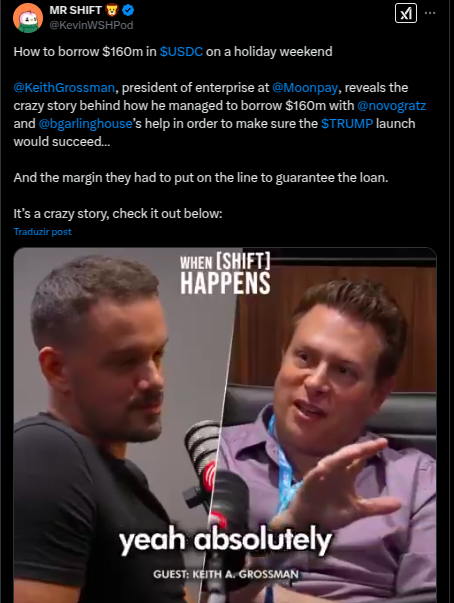
Task: Open the MR SHIFT display name
Action: (75, 10)
